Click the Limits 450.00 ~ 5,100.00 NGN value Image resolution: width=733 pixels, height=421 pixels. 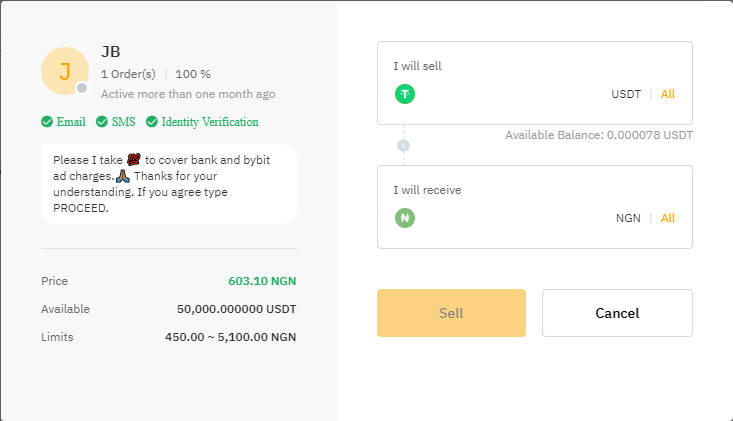point(230,337)
